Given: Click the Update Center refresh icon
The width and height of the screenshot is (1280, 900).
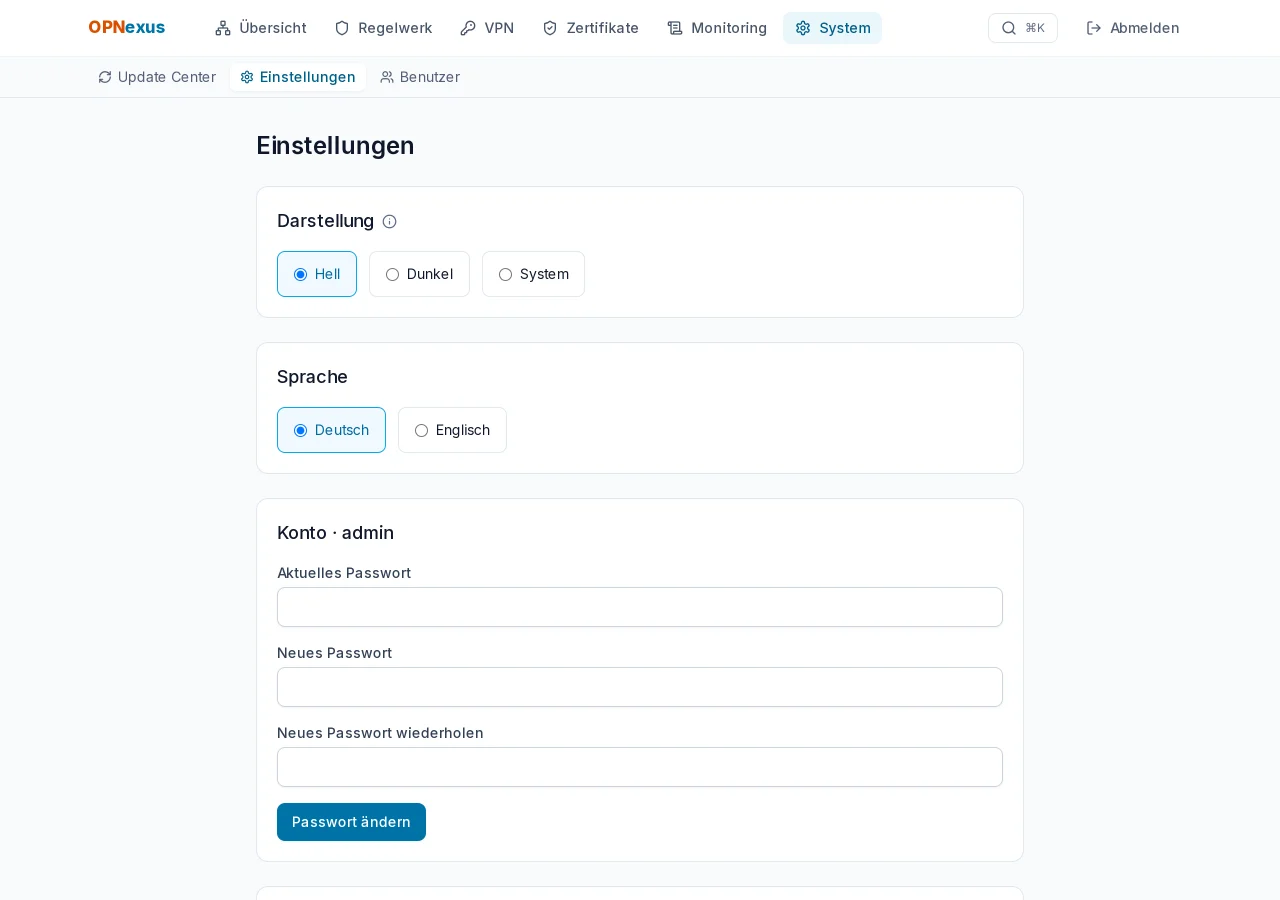Looking at the screenshot, I should pyautogui.click(x=105, y=77).
